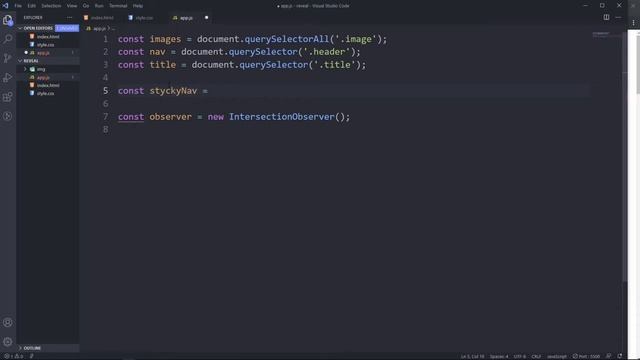Open the Help menu
Viewport: 640px width, 360px height.
(x=138, y=6)
